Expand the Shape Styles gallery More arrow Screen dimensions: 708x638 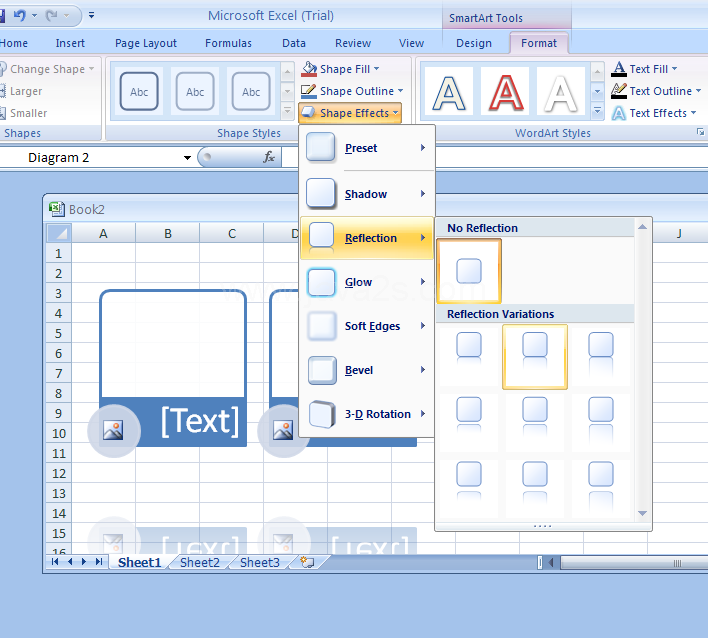tap(287, 111)
